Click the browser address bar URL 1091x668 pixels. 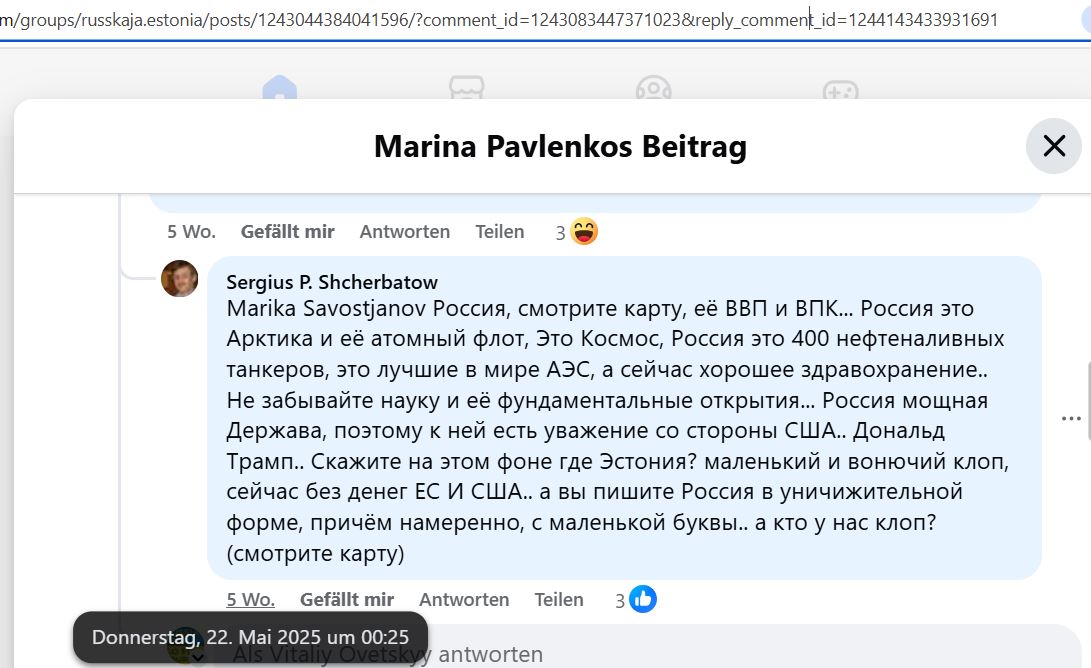tap(501, 19)
